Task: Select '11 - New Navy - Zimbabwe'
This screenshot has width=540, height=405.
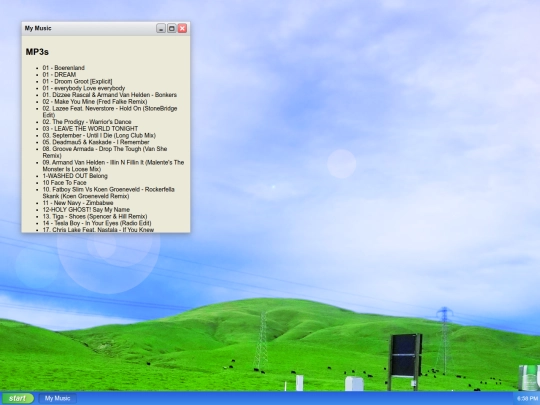Action: (78, 203)
